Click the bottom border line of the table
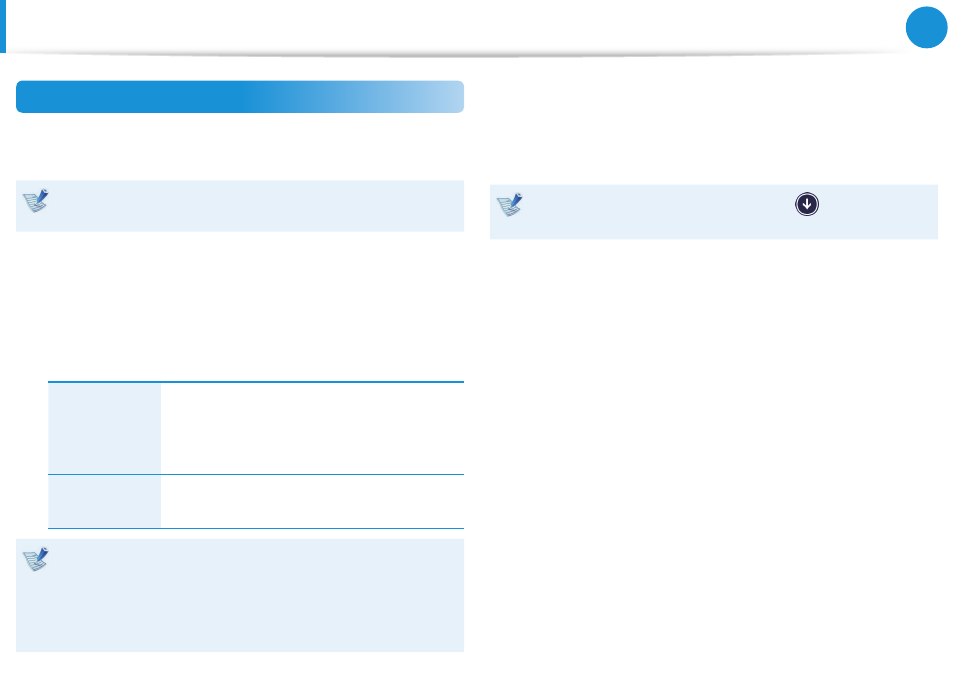The height and width of the screenshot is (677, 954). click(256, 528)
